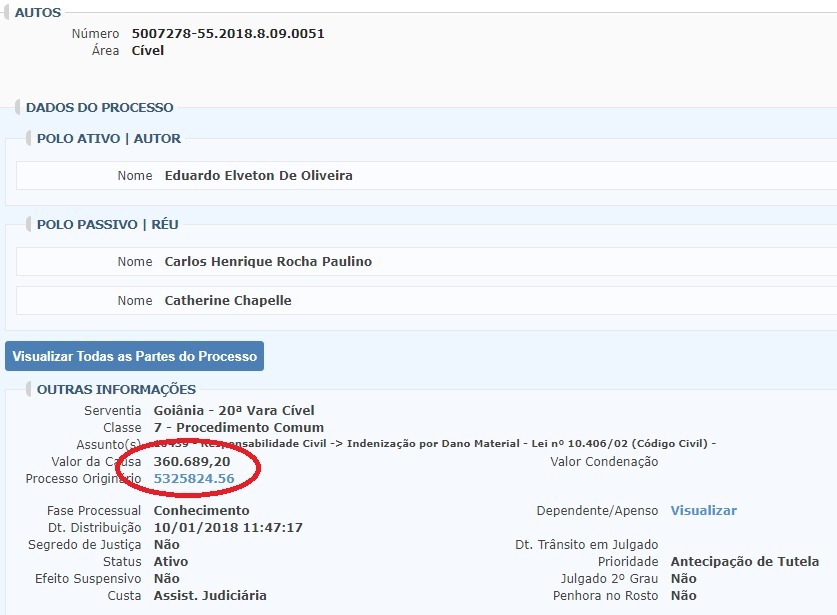Click the Visualizar Todas as Partes do Processo button
The image size is (837, 615).
point(134,356)
